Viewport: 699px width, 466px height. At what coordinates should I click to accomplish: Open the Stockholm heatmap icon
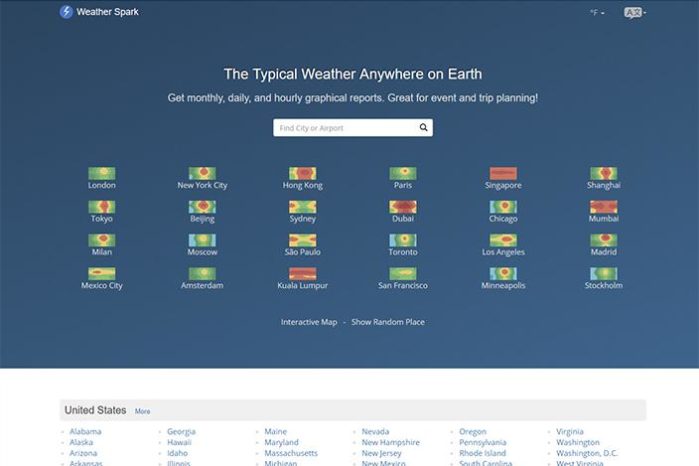[603, 273]
